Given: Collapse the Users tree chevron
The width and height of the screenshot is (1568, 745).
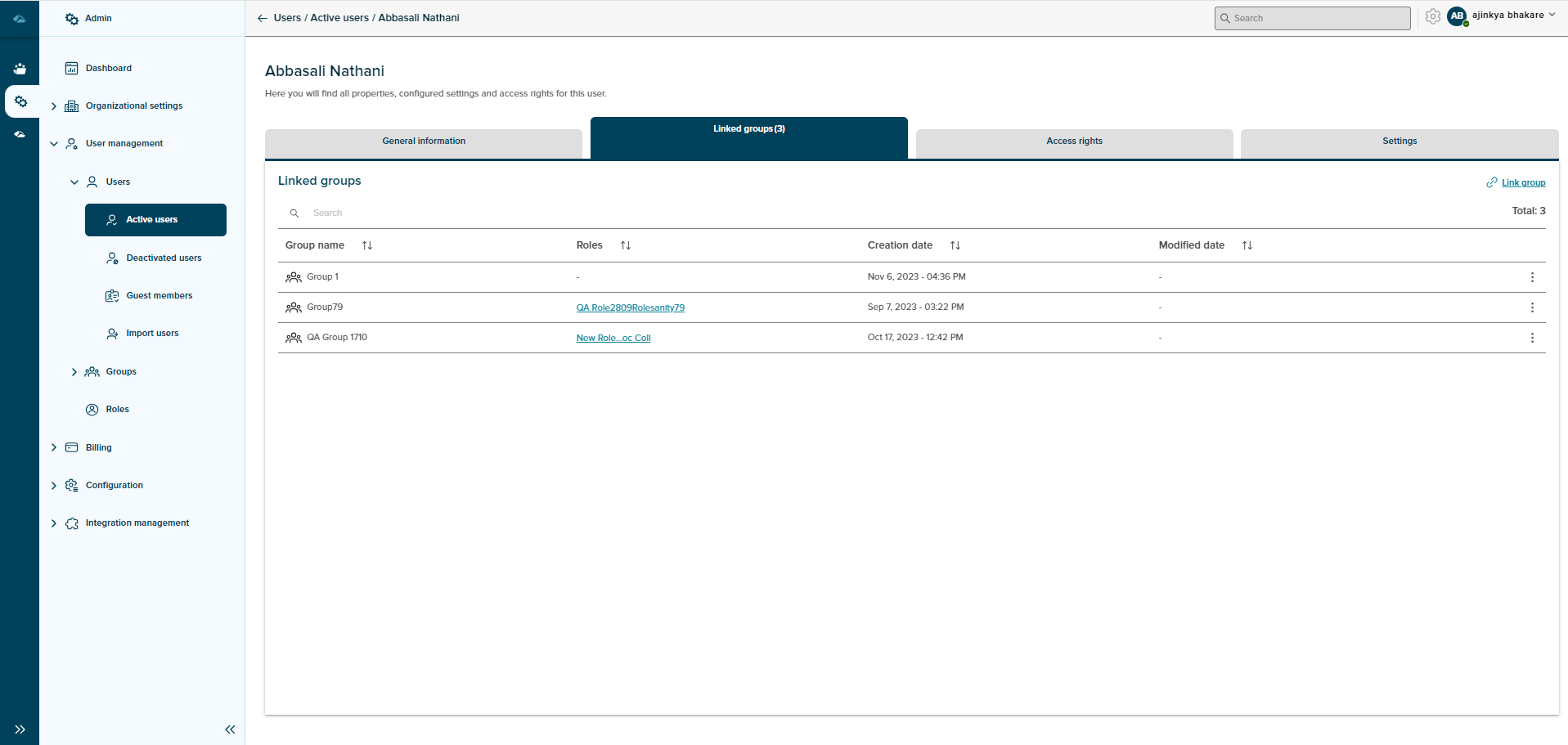Looking at the screenshot, I should [x=74, y=182].
